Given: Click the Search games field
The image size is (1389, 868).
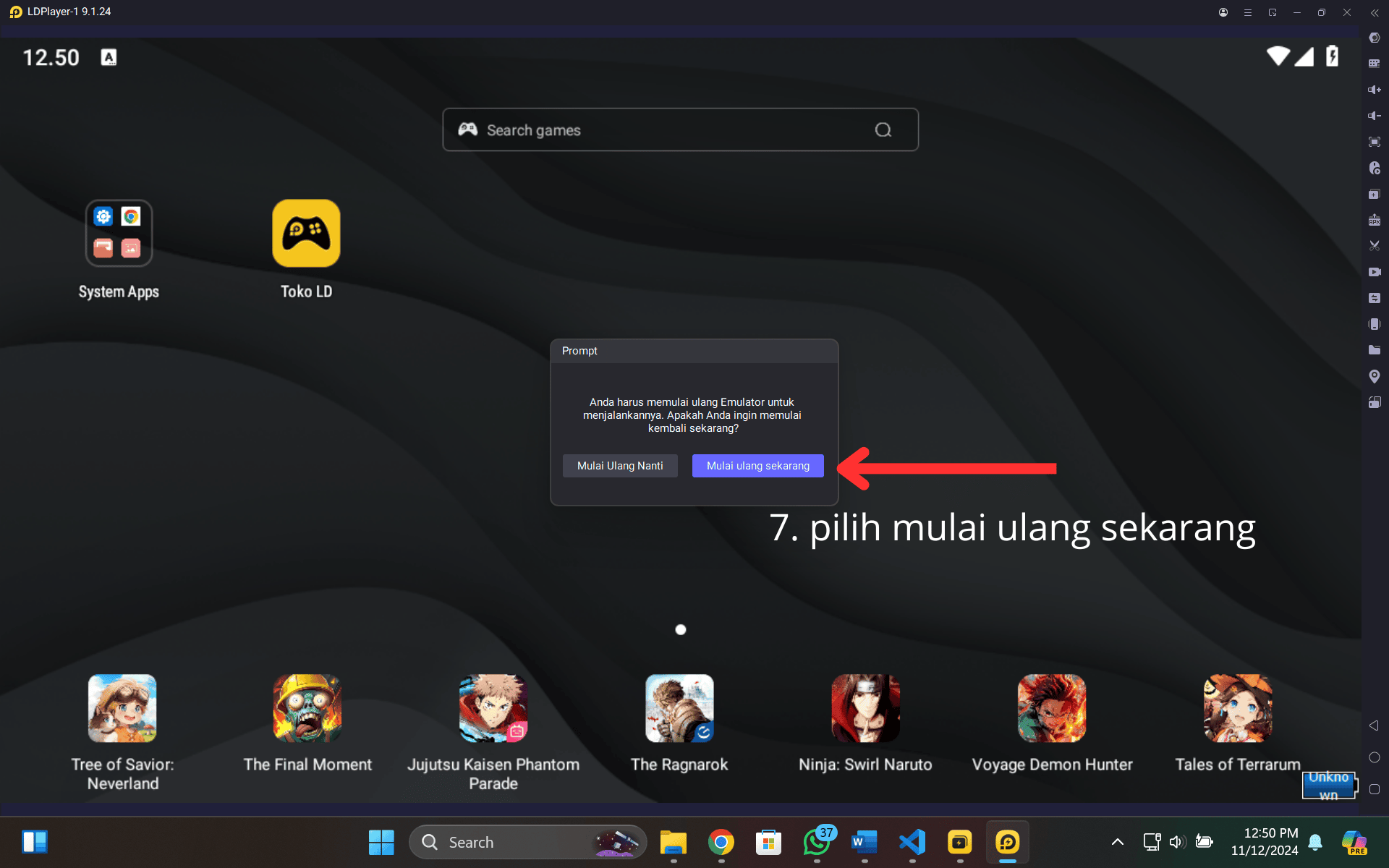Looking at the screenshot, I should click(x=680, y=129).
